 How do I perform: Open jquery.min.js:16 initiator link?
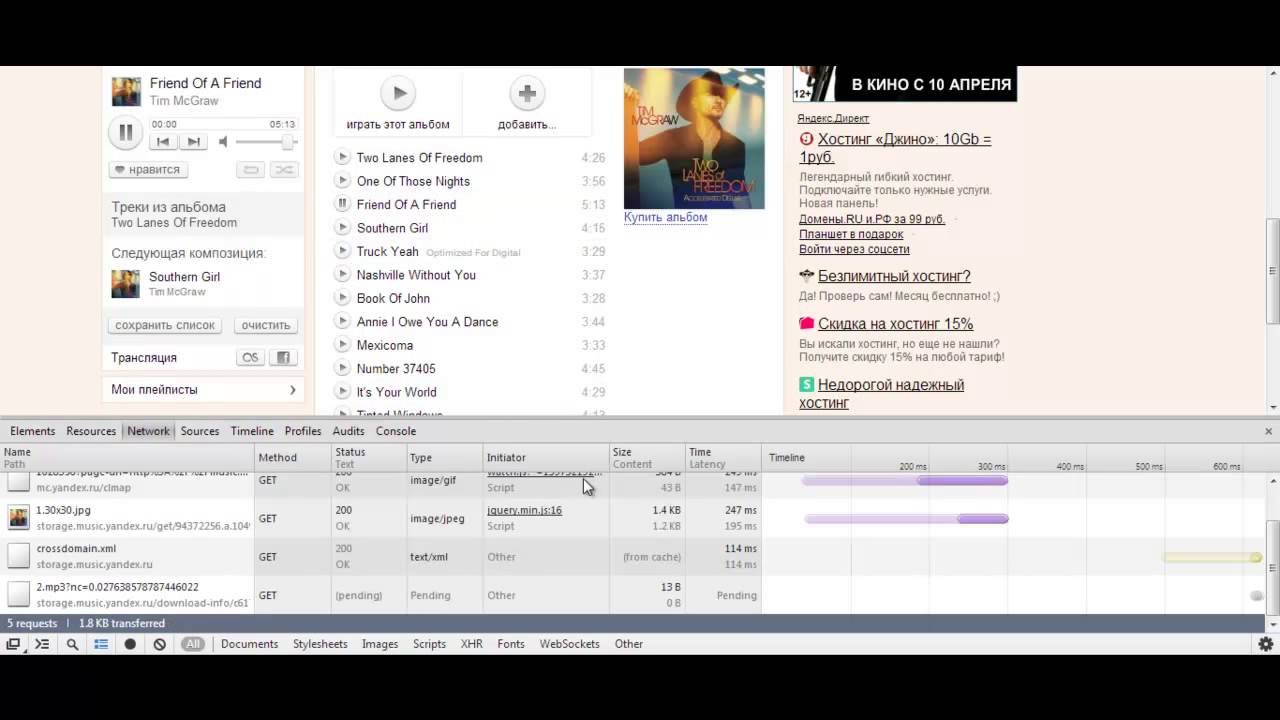[524, 510]
